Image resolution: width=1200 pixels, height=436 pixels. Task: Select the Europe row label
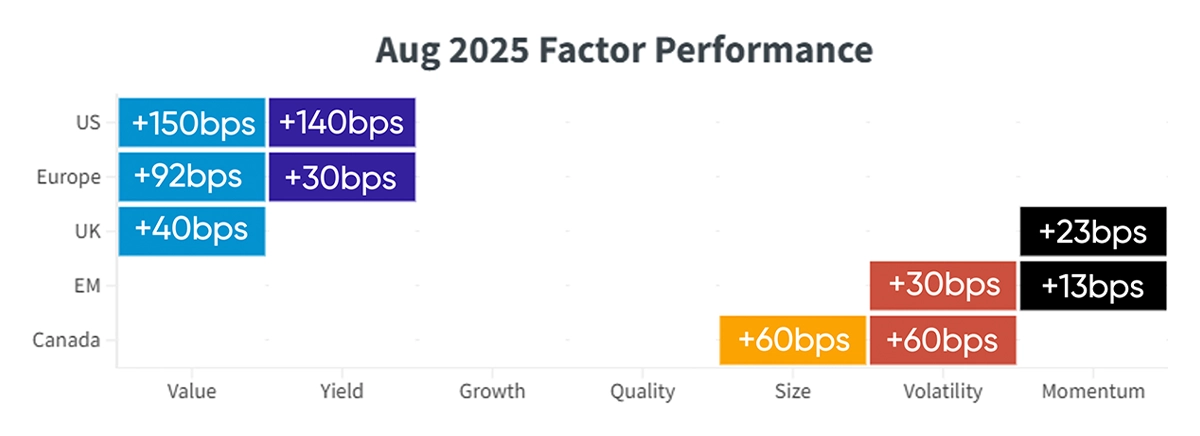(x=68, y=177)
